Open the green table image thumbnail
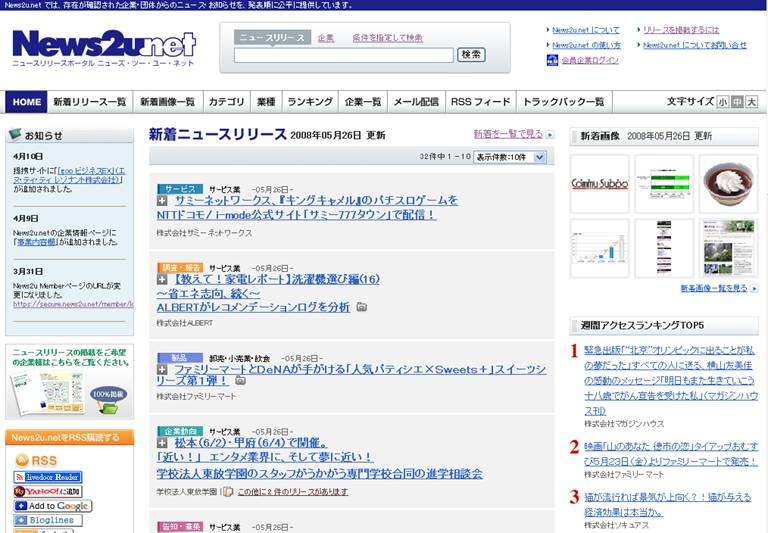Screen dimensions: 768x533 (x=664, y=184)
